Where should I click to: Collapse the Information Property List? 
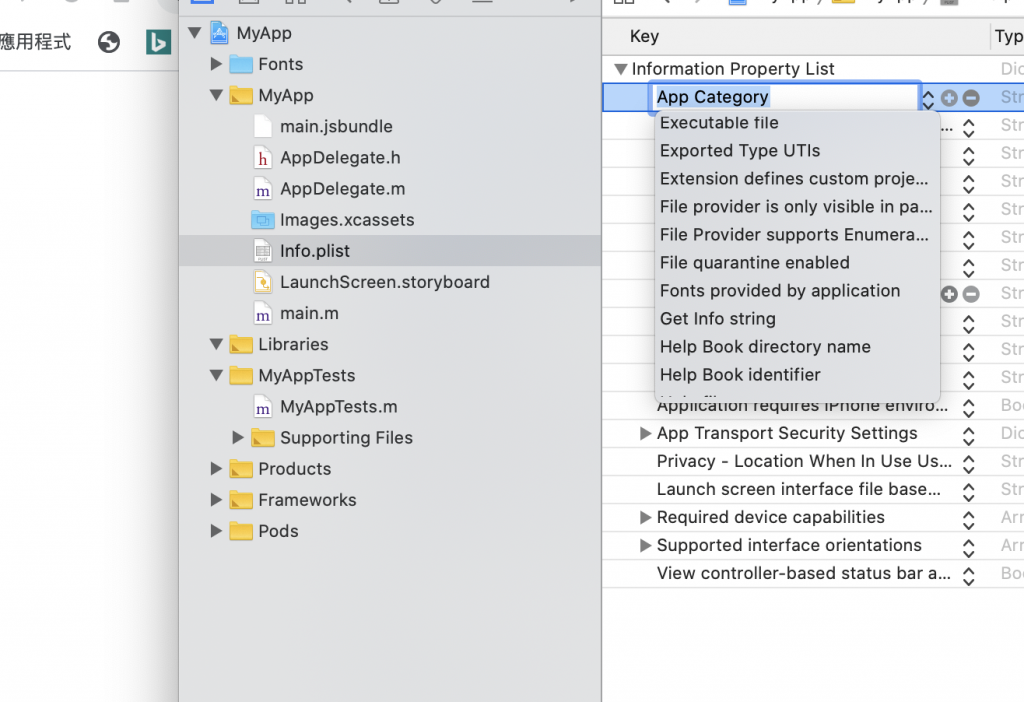pos(621,69)
